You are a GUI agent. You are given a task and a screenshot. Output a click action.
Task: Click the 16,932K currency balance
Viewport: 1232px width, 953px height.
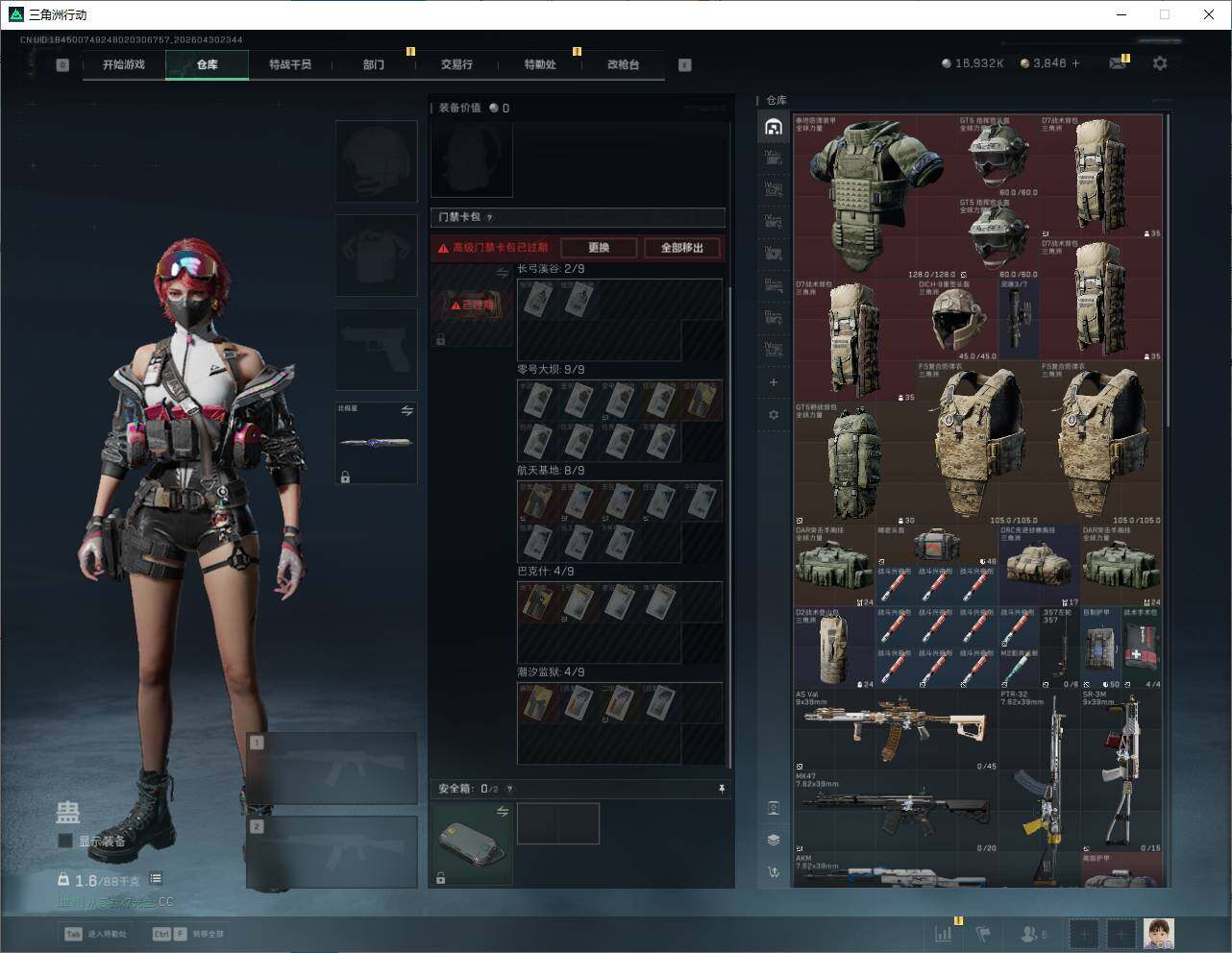pyautogui.click(x=973, y=63)
